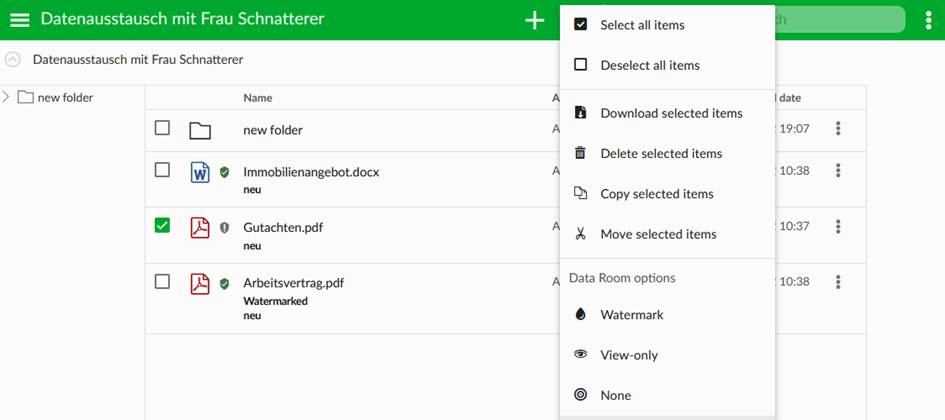
Task: Click the neu label under Gutachten.pdf
Action: click(x=252, y=246)
